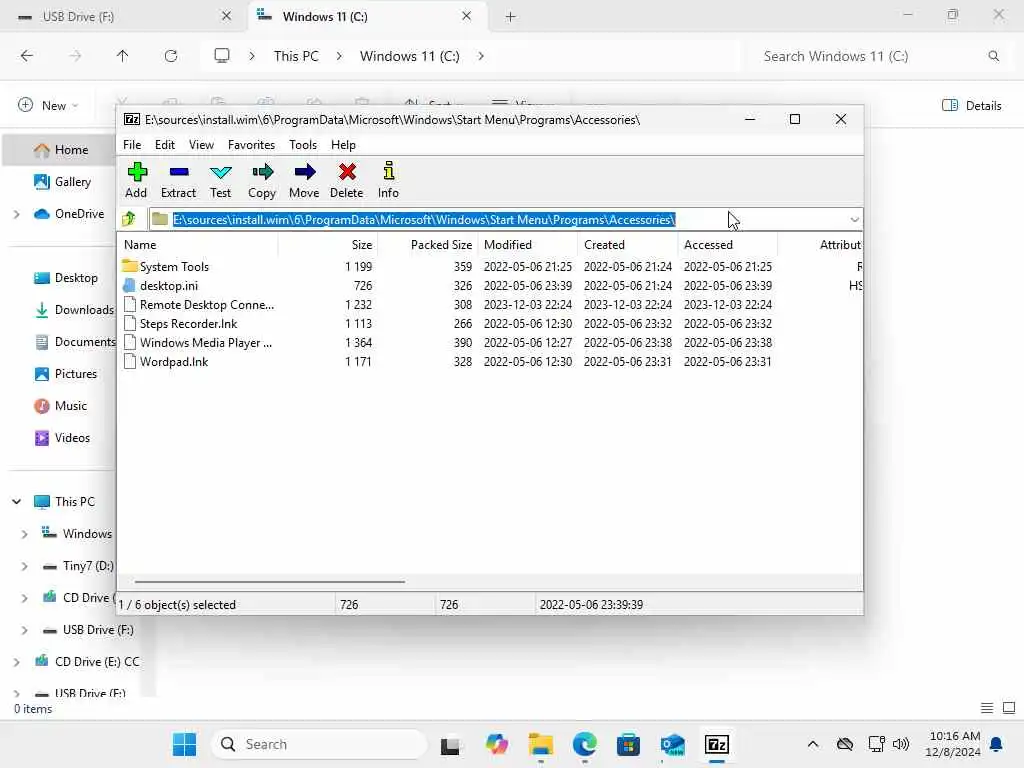The height and width of the screenshot is (768, 1024).
Task: Go up one folder level in 7-Zip
Action: 129,219
